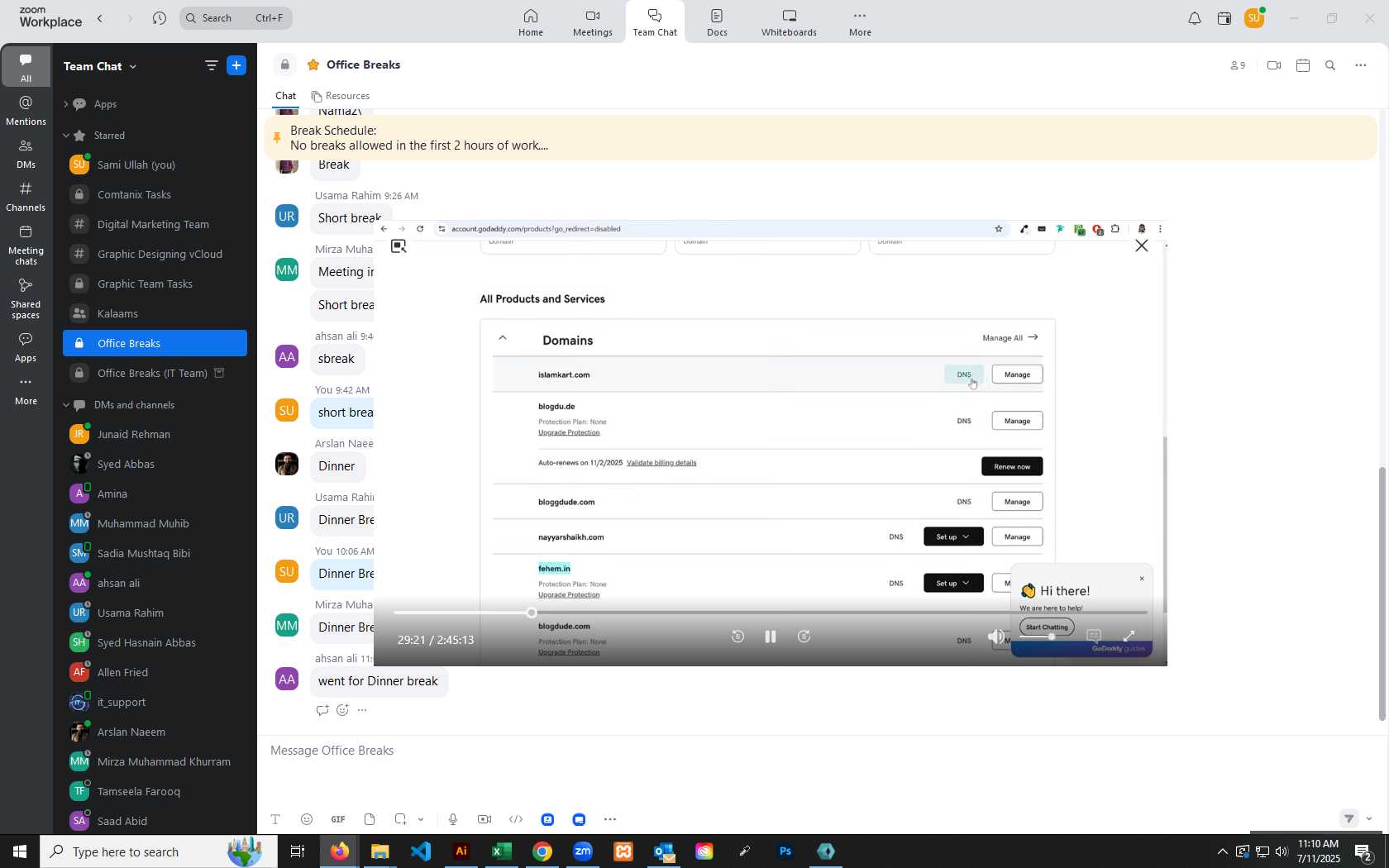Start a video meeting from channel header
This screenshot has width=1389, height=868.
tap(1274, 65)
